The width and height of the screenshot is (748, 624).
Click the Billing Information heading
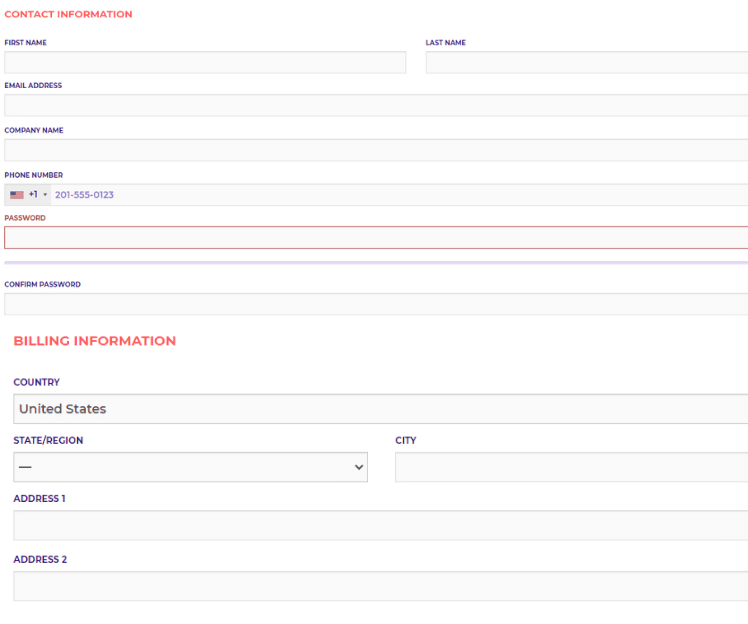click(x=95, y=341)
